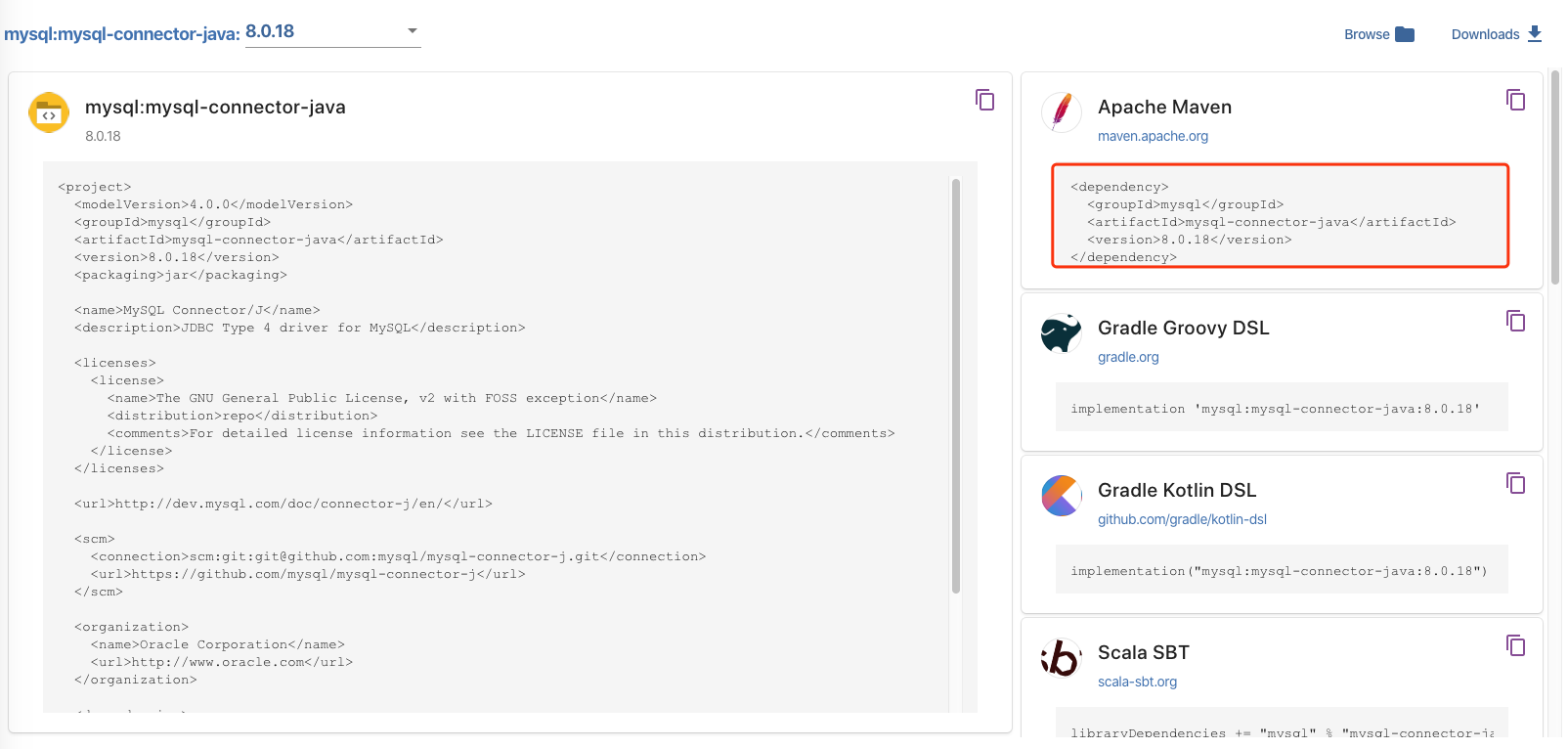The width and height of the screenshot is (1568, 749).
Task: Click the packaging jar line
Action: [x=181, y=275]
